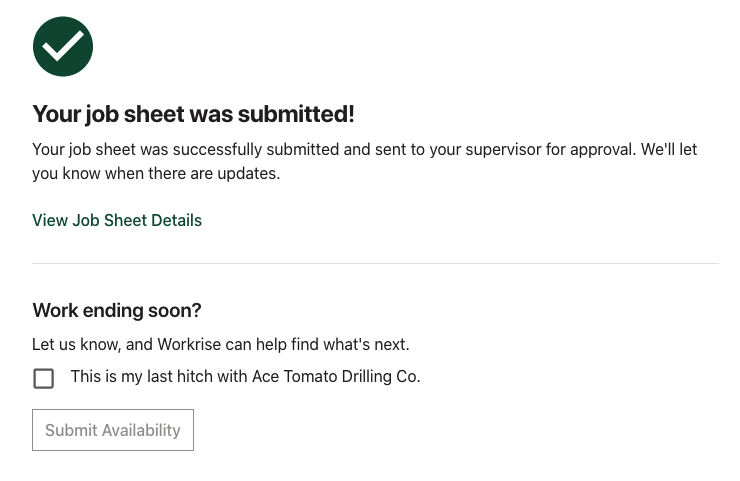Open the View Job Sheet Details link
Viewport: 740px width, 481px height.
tap(117, 220)
